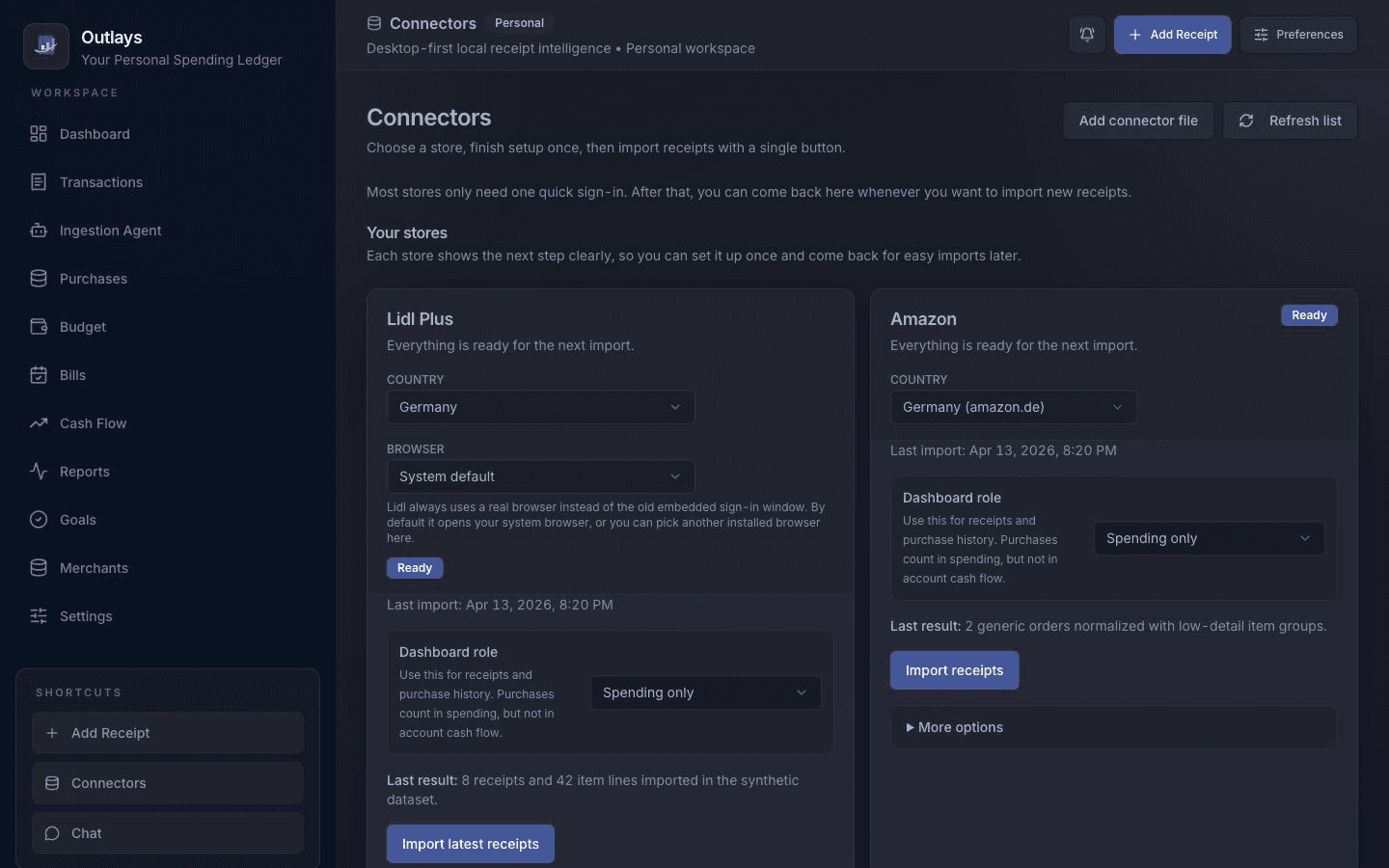Open Goals page in sidebar
This screenshot has height=868, width=1389.
(x=168, y=520)
